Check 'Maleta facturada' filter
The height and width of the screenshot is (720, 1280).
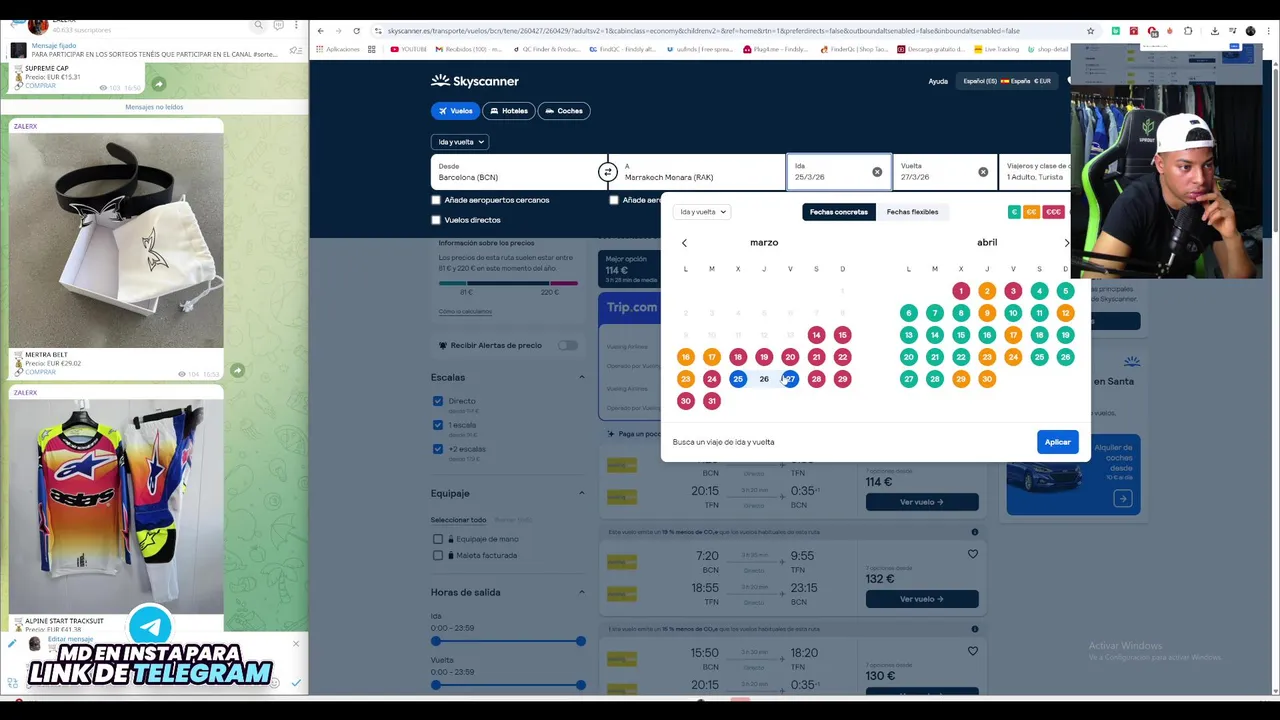438,555
